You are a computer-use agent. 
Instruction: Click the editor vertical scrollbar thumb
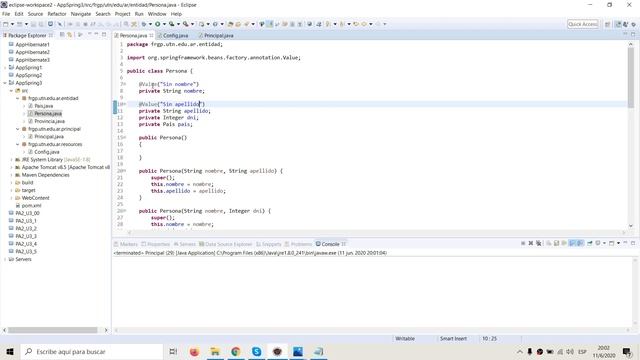tap(631, 77)
